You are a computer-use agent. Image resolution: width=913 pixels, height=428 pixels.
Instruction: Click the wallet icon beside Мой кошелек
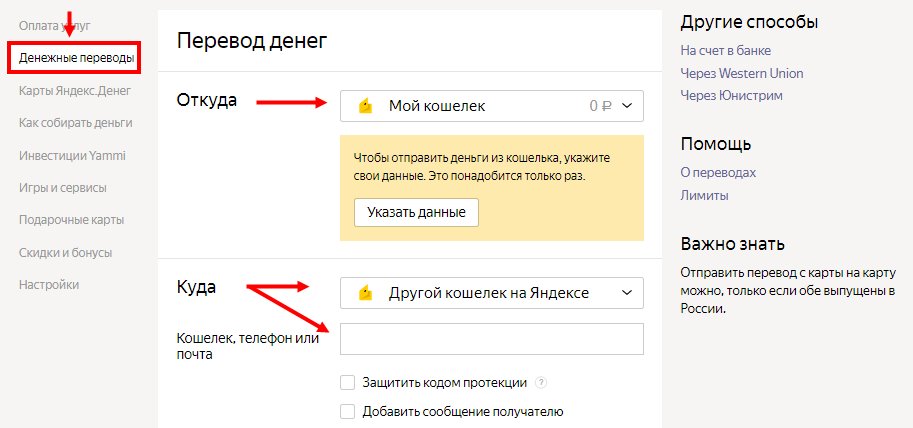pyautogui.click(x=365, y=106)
